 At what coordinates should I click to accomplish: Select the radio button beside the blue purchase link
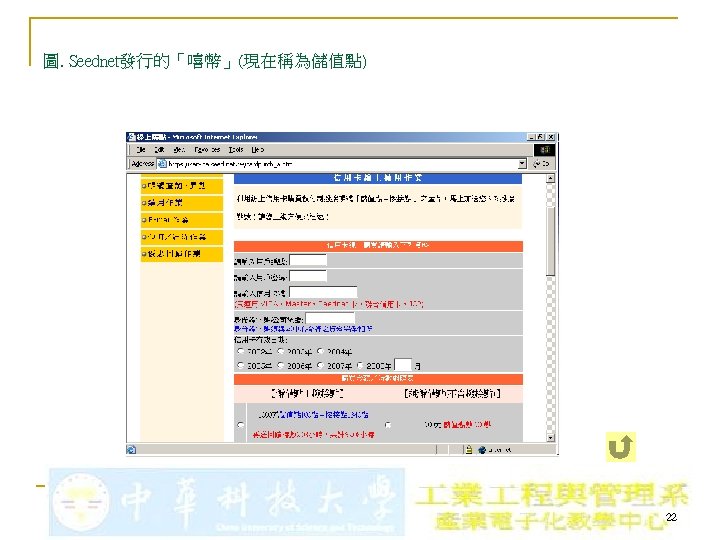coord(241,425)
